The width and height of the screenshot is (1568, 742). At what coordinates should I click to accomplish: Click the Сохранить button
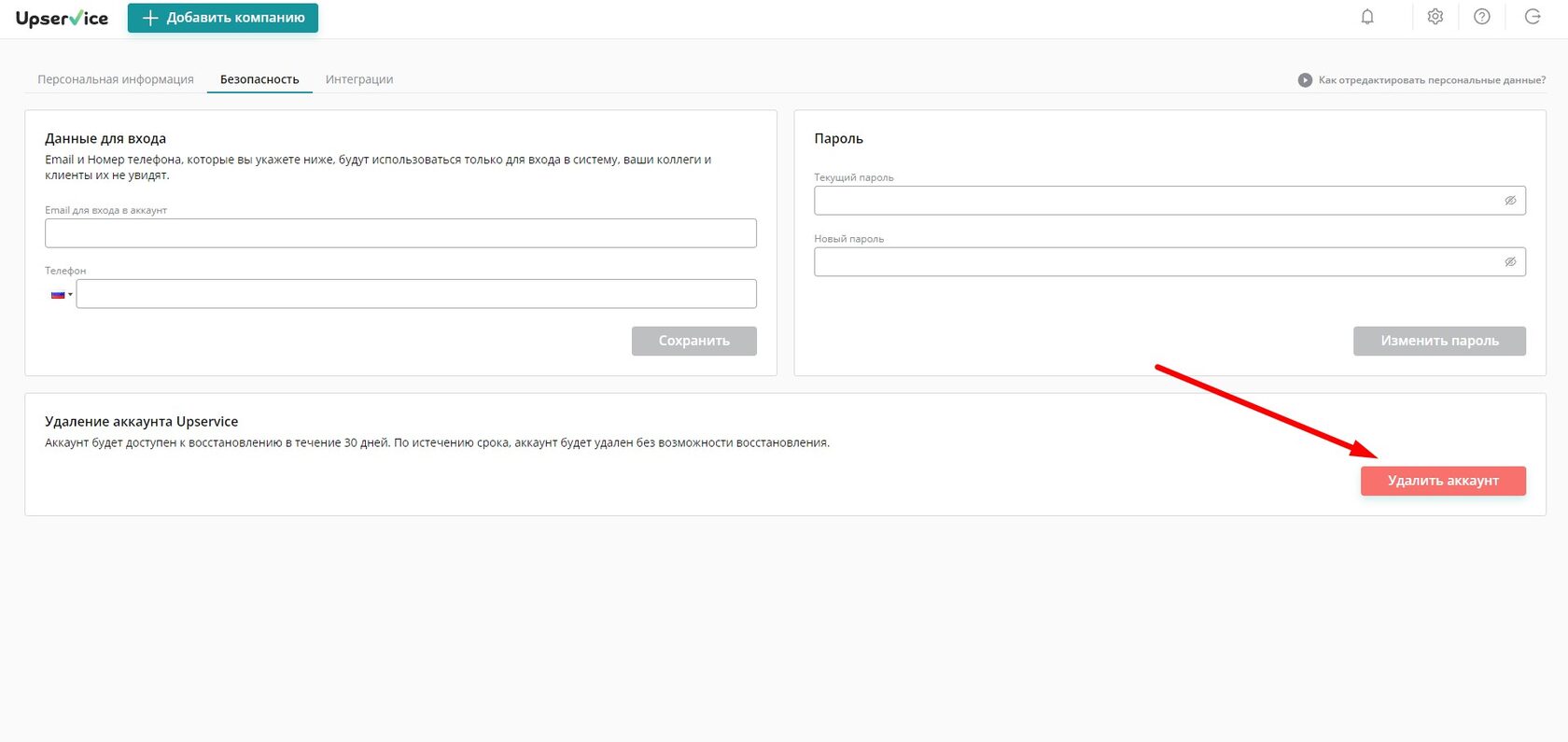[694, 341]
